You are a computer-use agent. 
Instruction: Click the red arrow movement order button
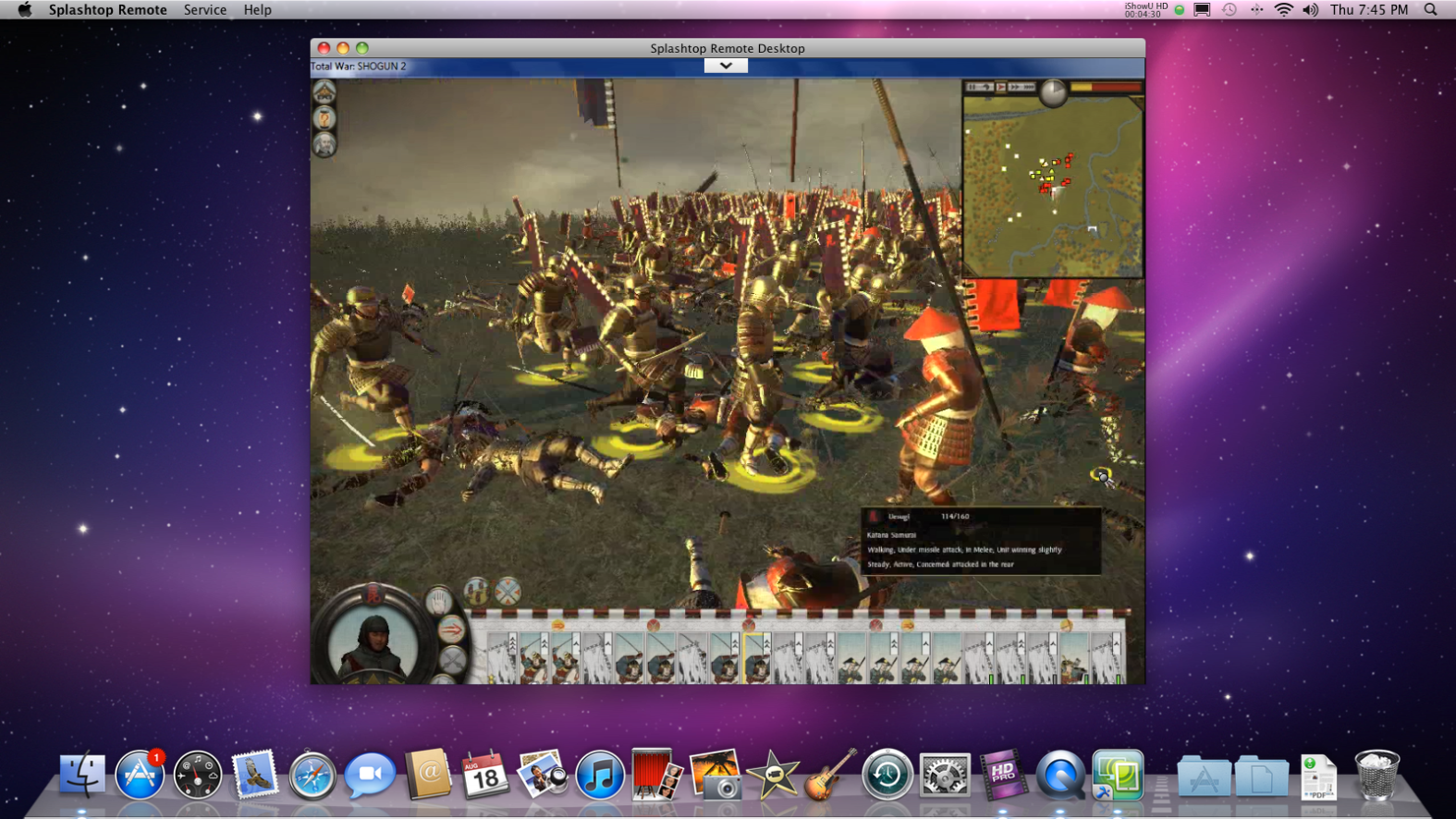pos(451,630)
